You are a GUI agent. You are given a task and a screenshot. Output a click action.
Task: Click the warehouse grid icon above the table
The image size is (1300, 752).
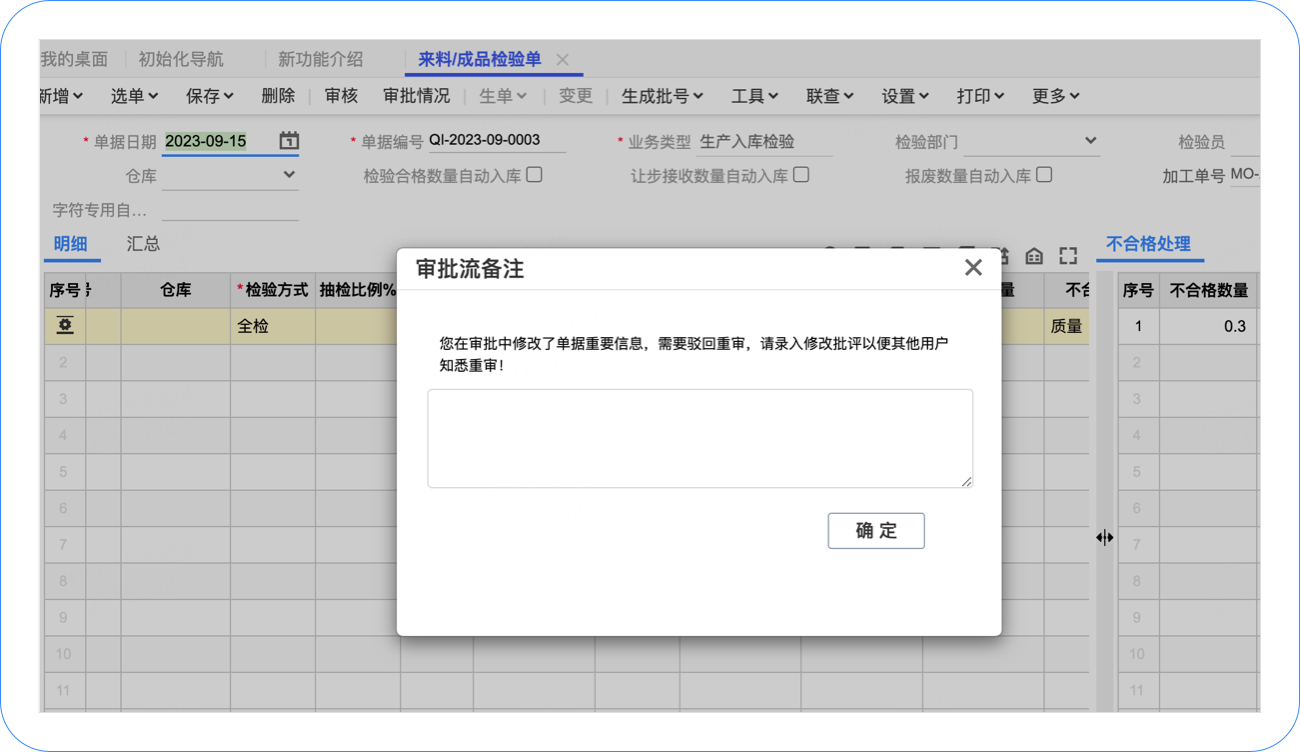pyautogui.click(x=1034, y=256)
